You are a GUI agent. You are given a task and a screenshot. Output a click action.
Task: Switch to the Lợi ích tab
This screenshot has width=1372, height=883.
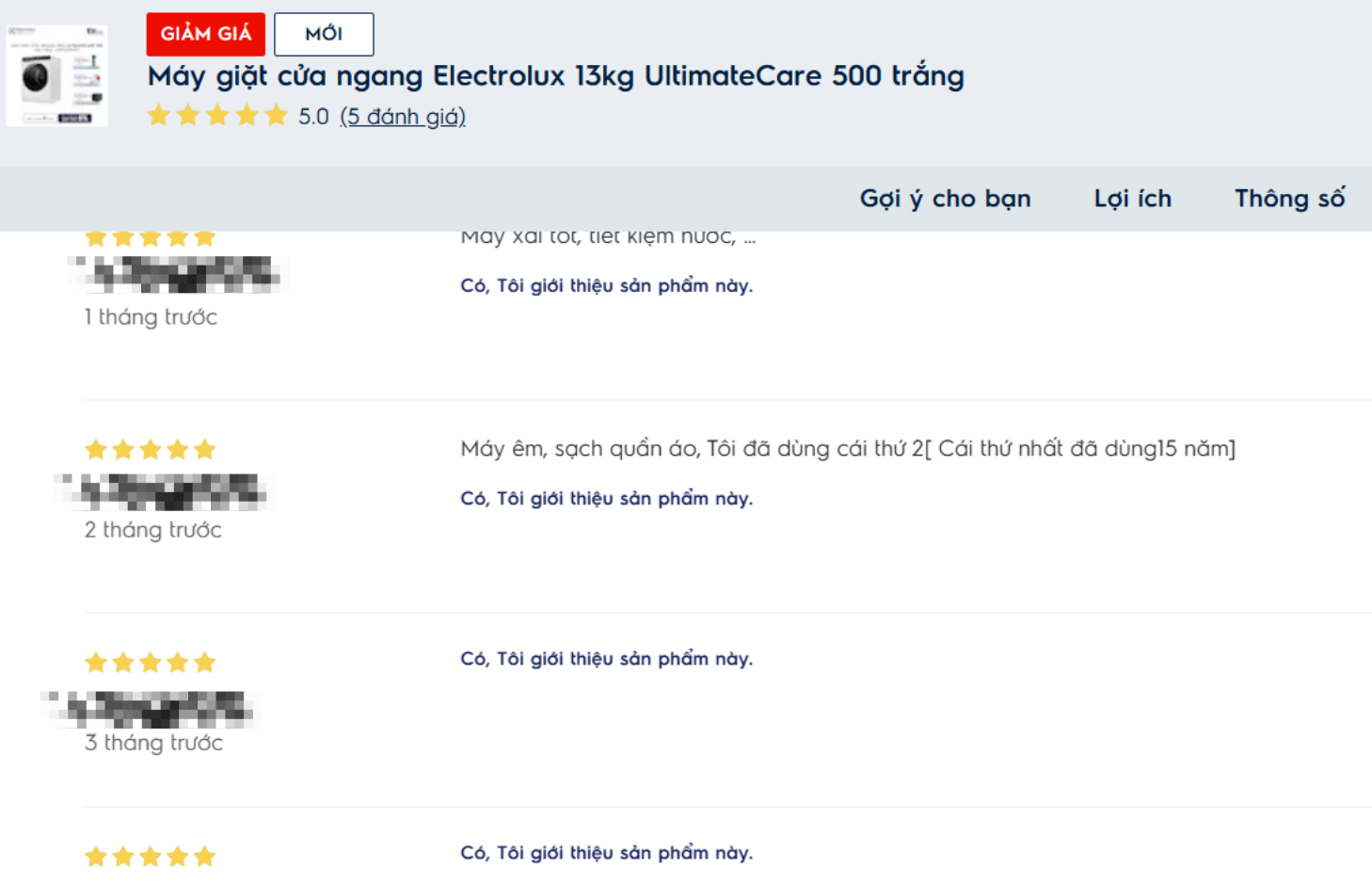pos(1132,199)
